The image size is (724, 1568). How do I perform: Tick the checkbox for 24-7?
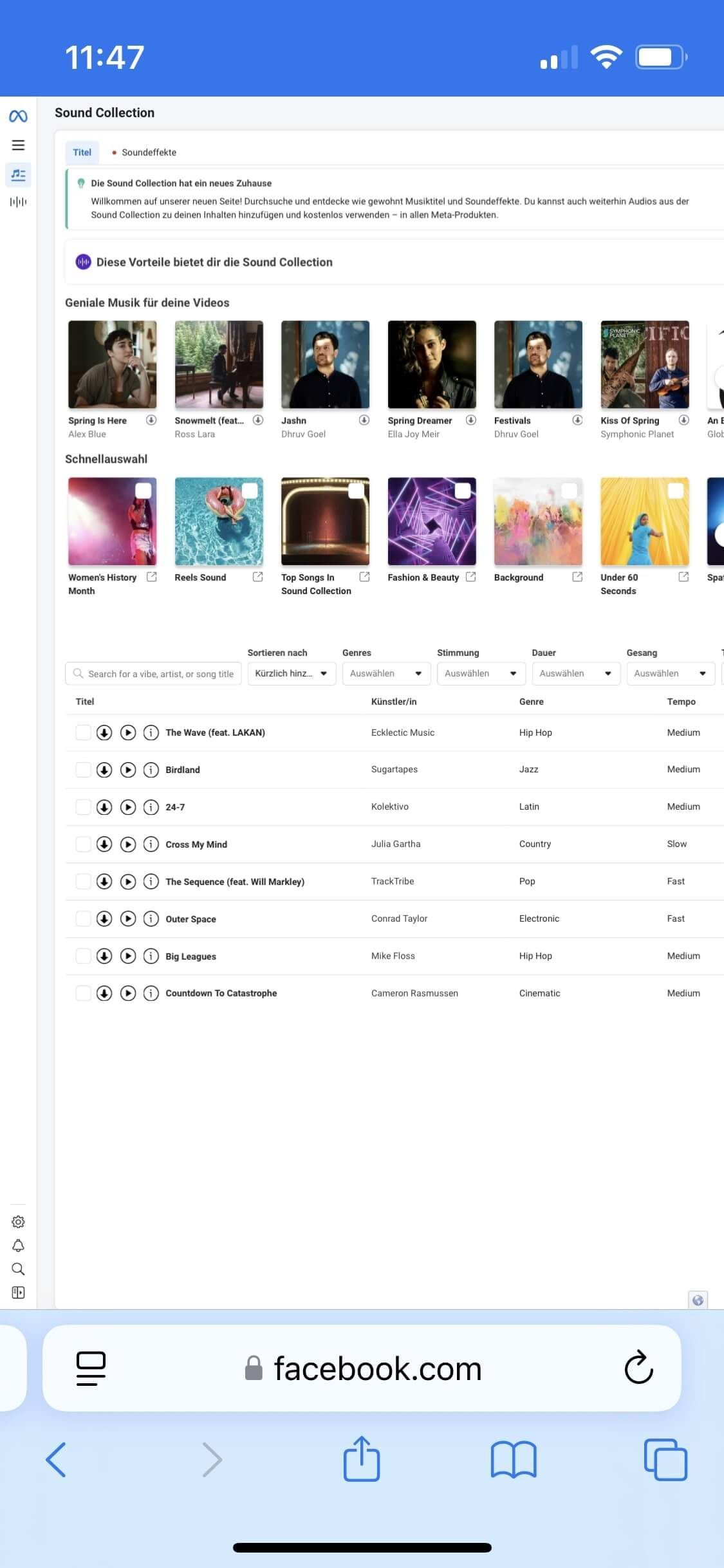point(83,807)
